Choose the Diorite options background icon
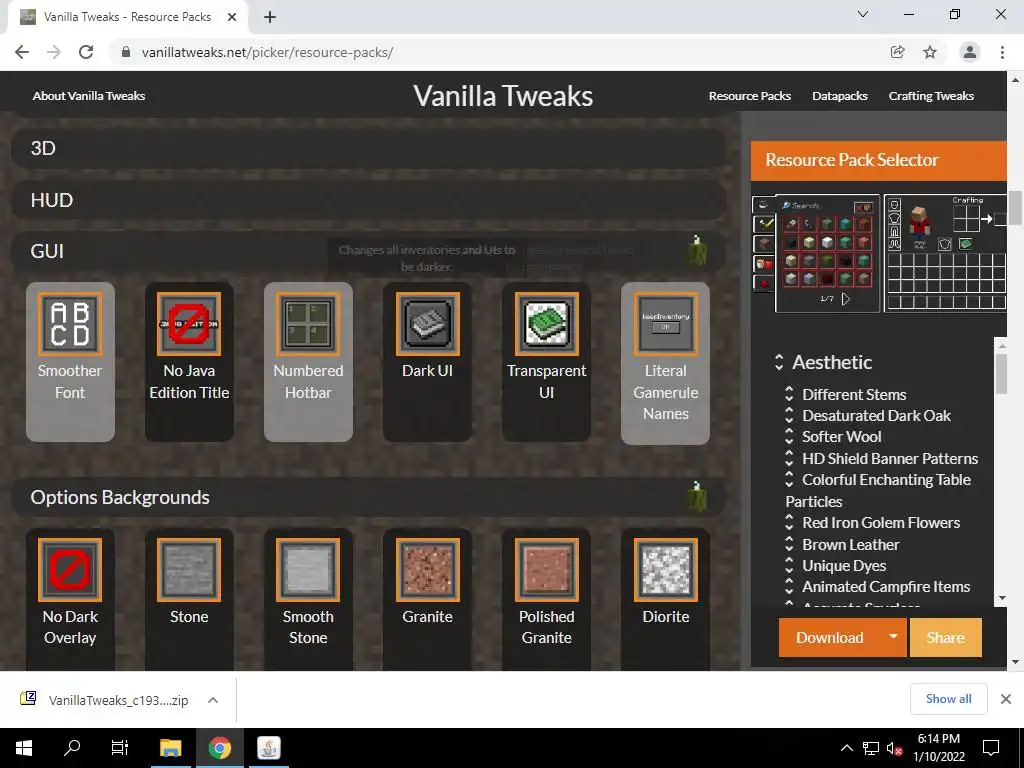Image resolution: width=1024 pixels, height=768 pixels. coord(665,569)
